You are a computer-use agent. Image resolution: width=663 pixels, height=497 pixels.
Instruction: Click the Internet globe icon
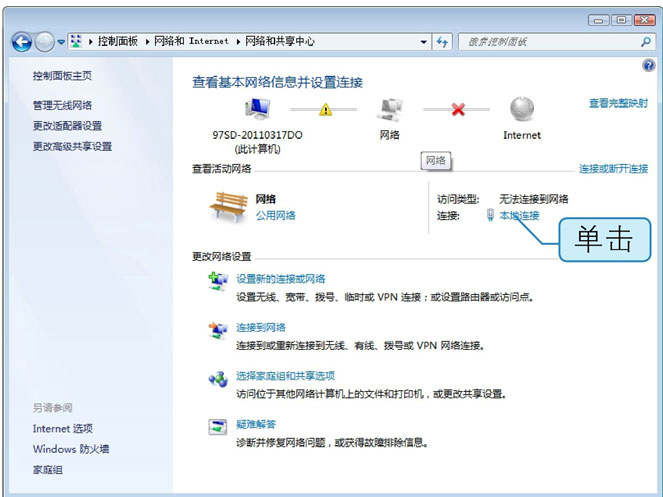[522, 109]
